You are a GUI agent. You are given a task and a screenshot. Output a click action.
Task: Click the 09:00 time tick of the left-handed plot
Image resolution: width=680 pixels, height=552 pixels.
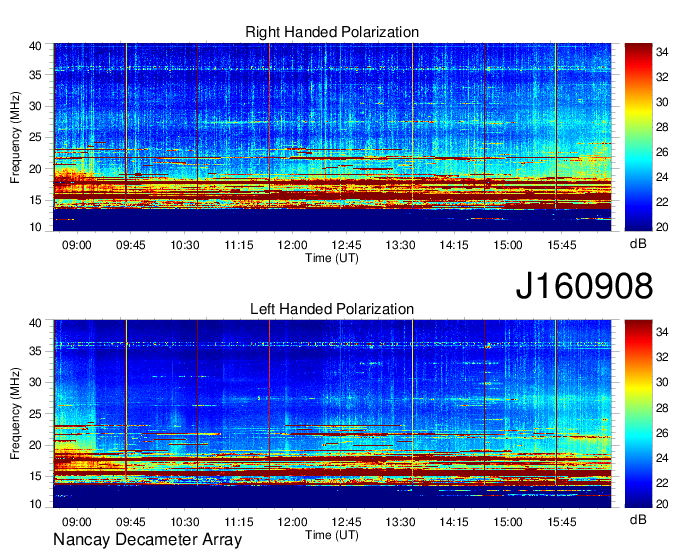[x=77, y=522]
